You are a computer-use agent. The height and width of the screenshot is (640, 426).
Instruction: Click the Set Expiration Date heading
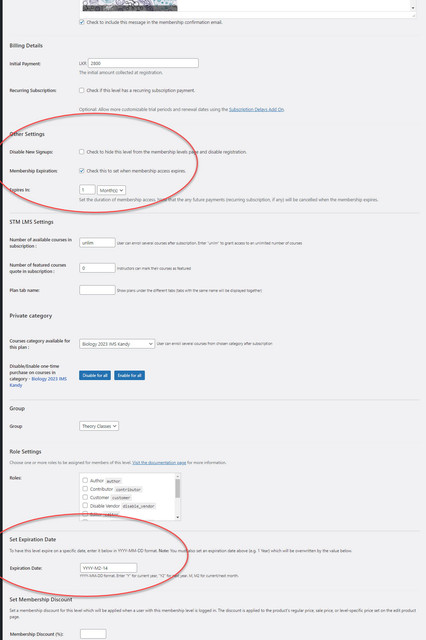point(33,539)
